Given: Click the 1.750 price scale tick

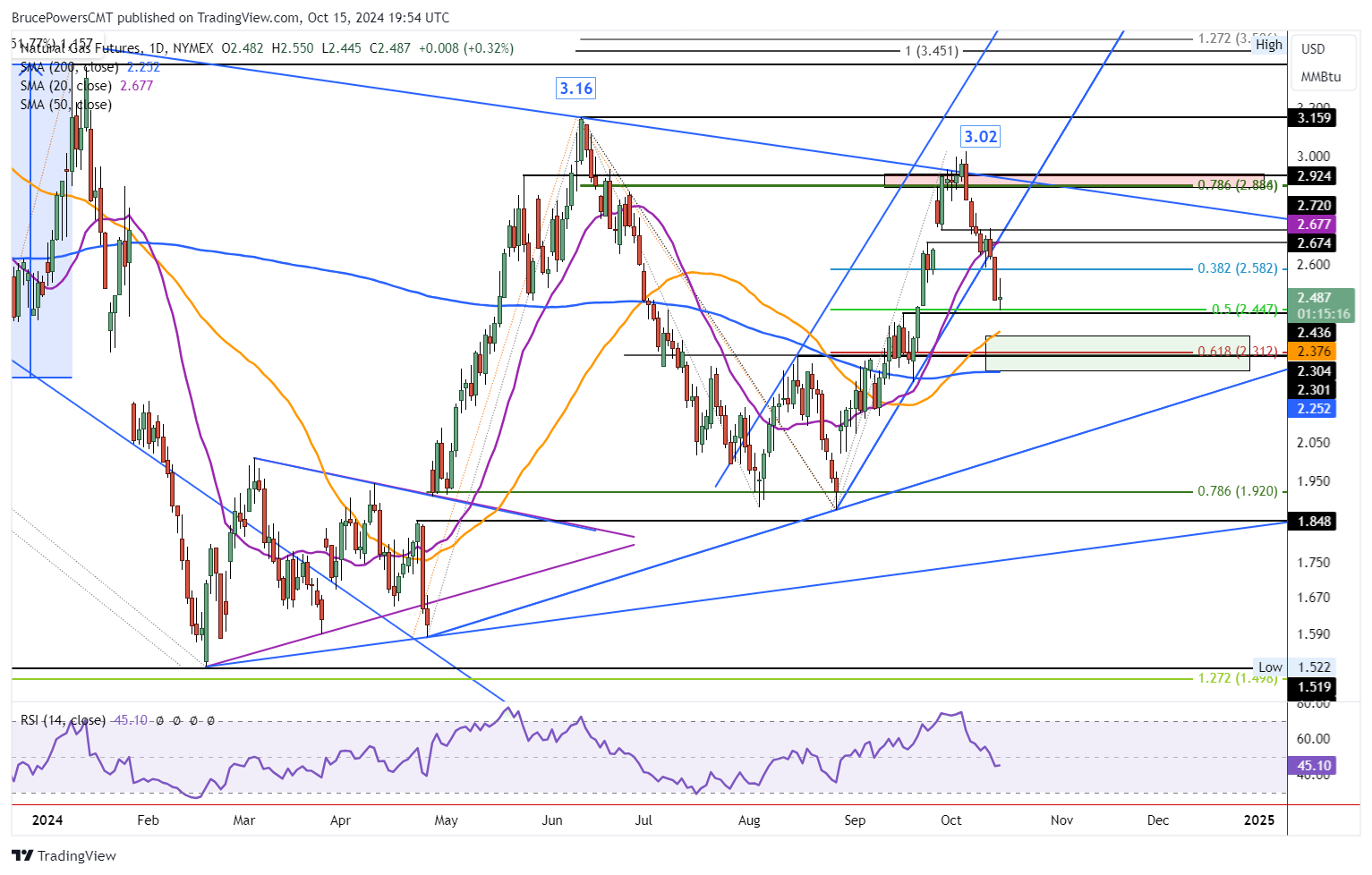Looking at the screenshot, I should (x=1313, y=562).
